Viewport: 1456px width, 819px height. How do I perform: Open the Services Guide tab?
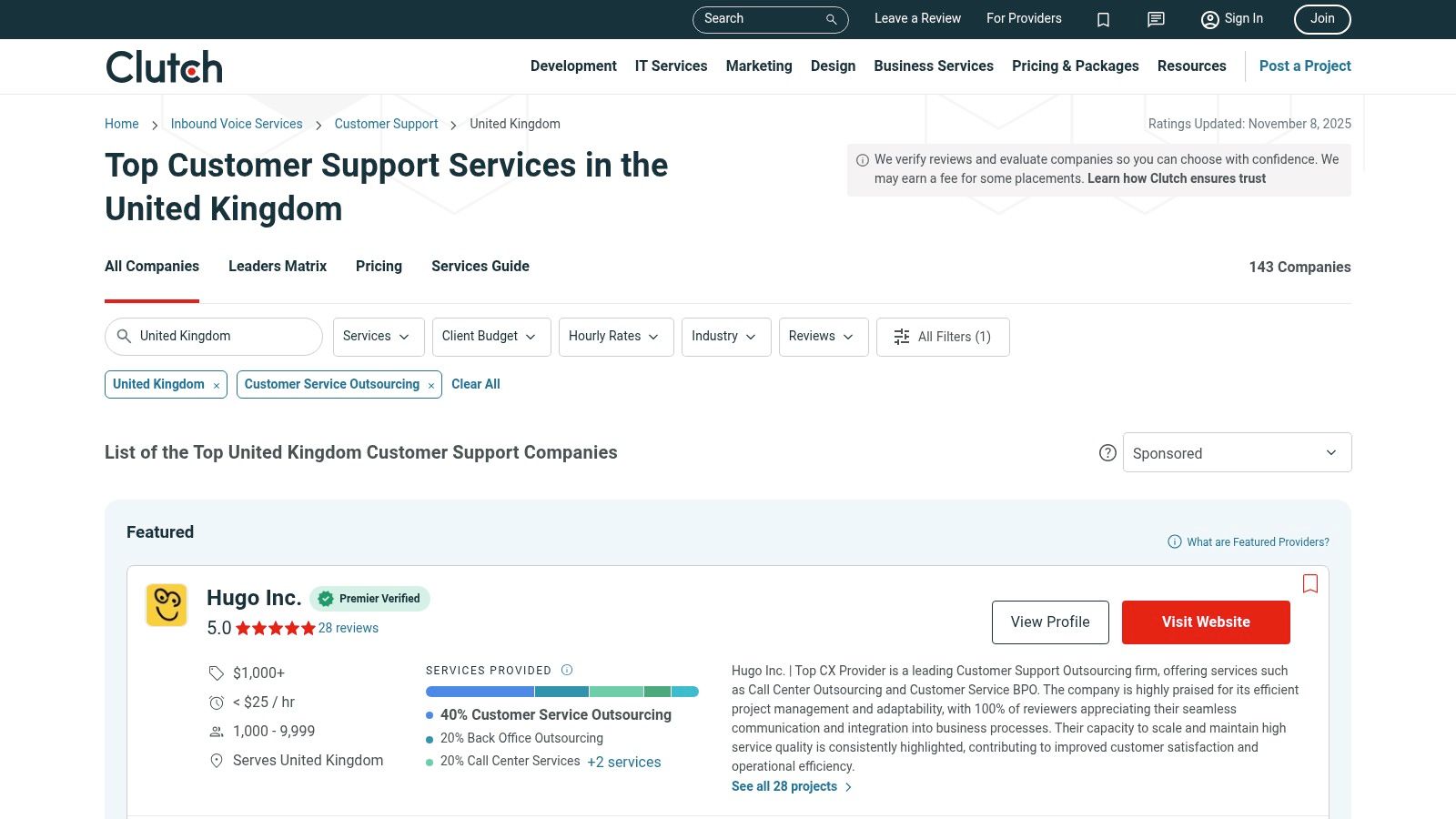(x=480, y=267)
